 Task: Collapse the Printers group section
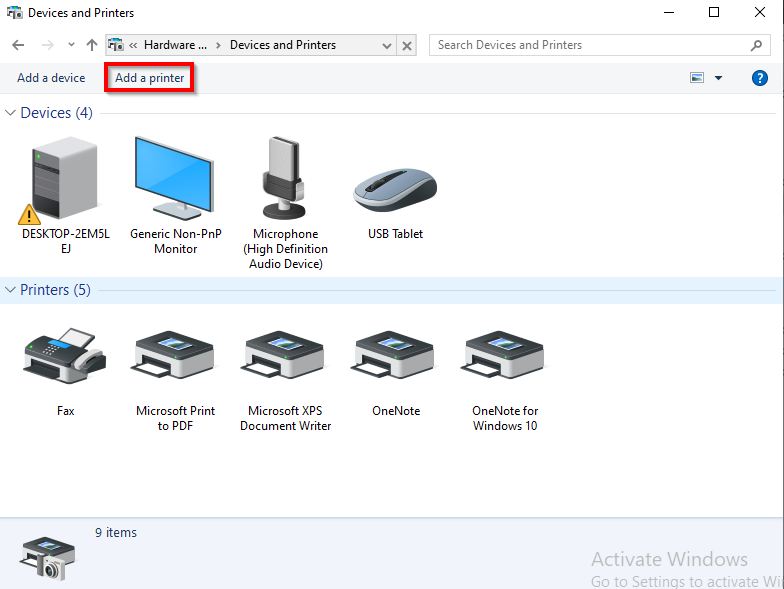11,290
